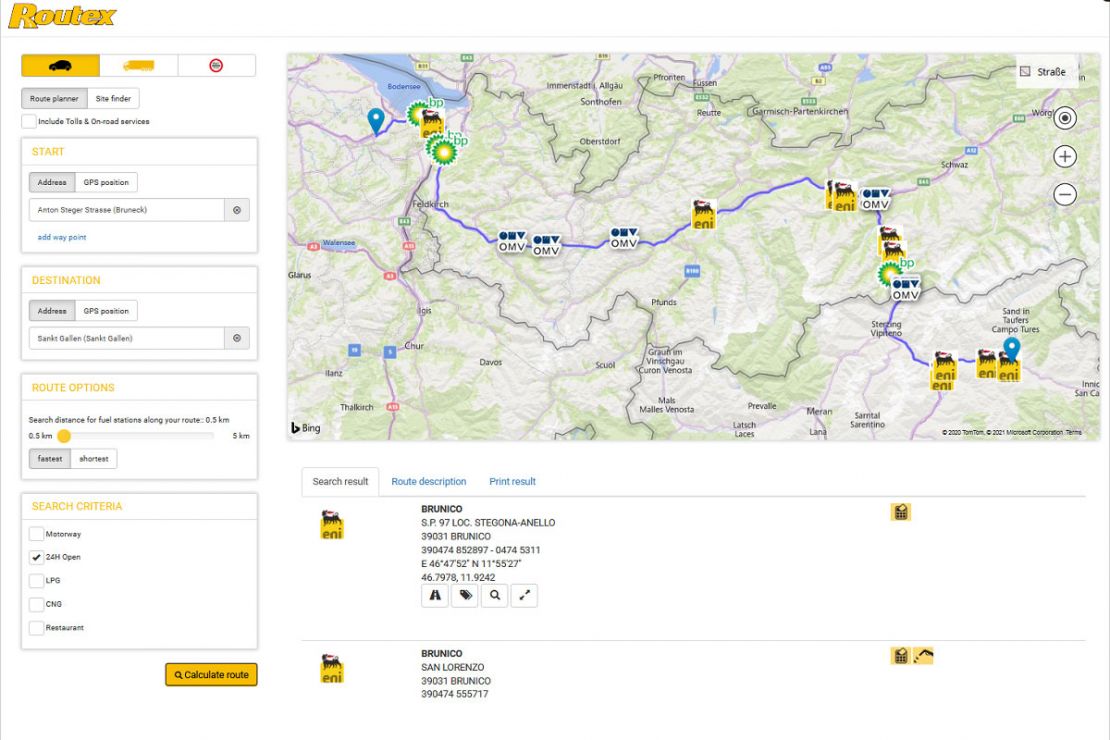This screenshot has width=1110, height=740.
Task: Check the Restaurant criterion
Action: tap(36, 627)
